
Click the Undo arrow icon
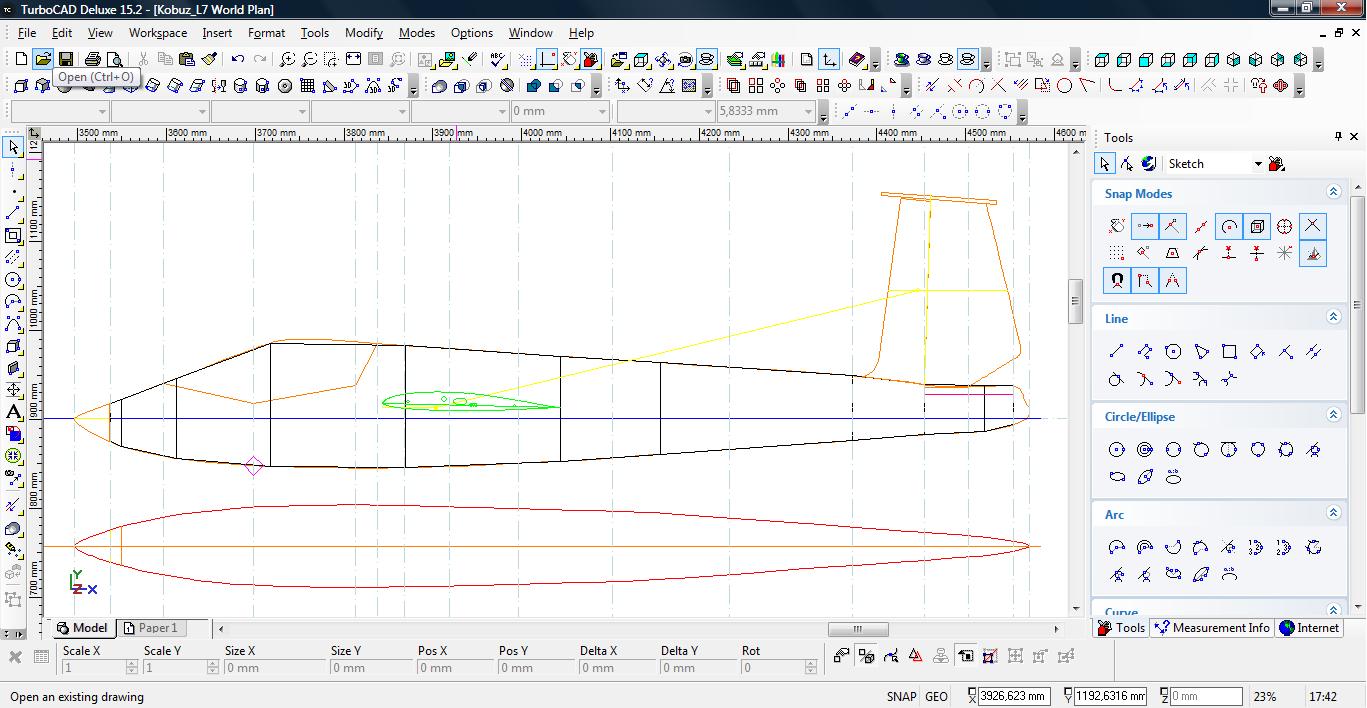(x=237, y=60)
